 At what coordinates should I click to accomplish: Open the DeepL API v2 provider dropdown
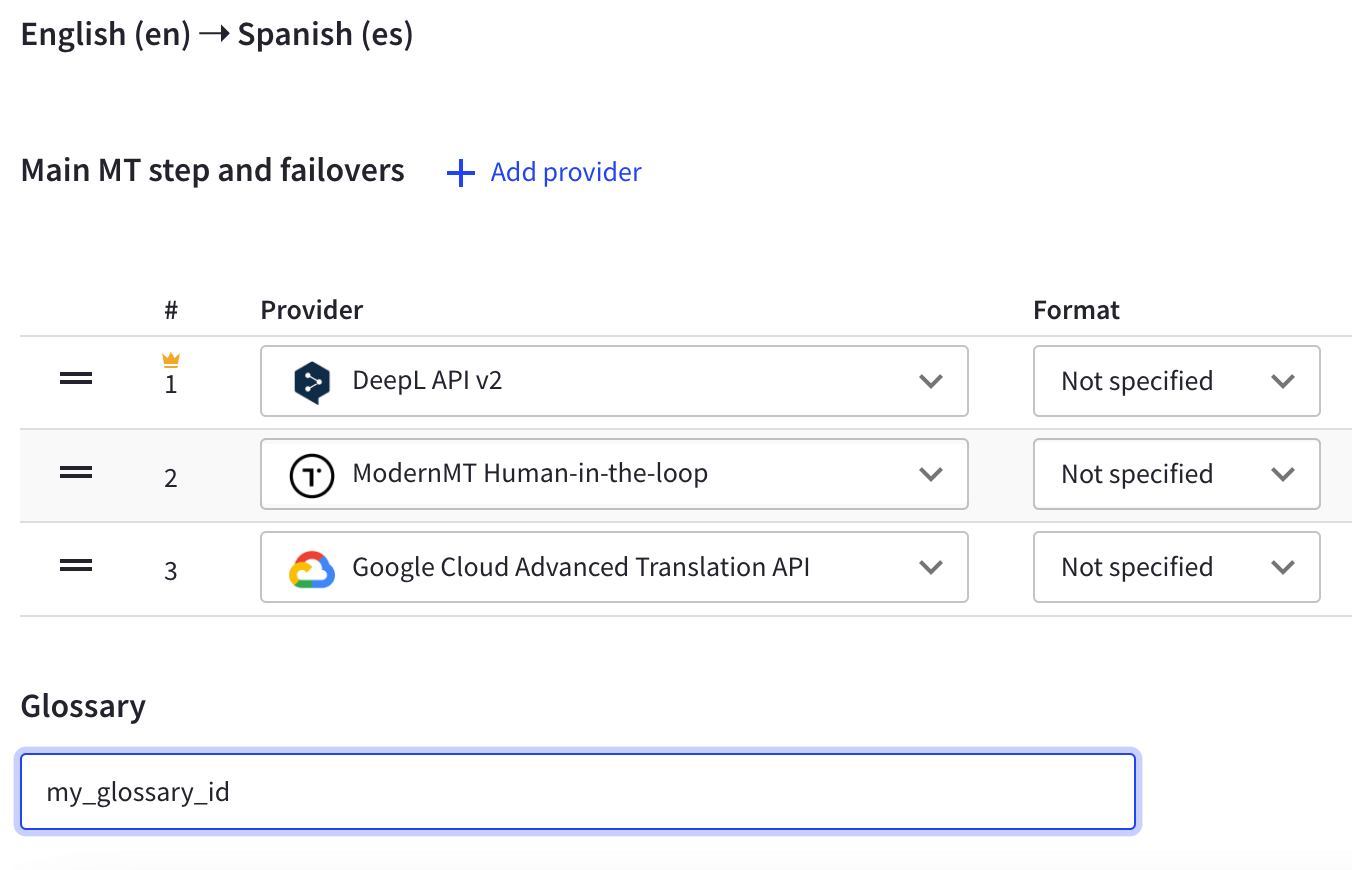[x=614, y=381]
